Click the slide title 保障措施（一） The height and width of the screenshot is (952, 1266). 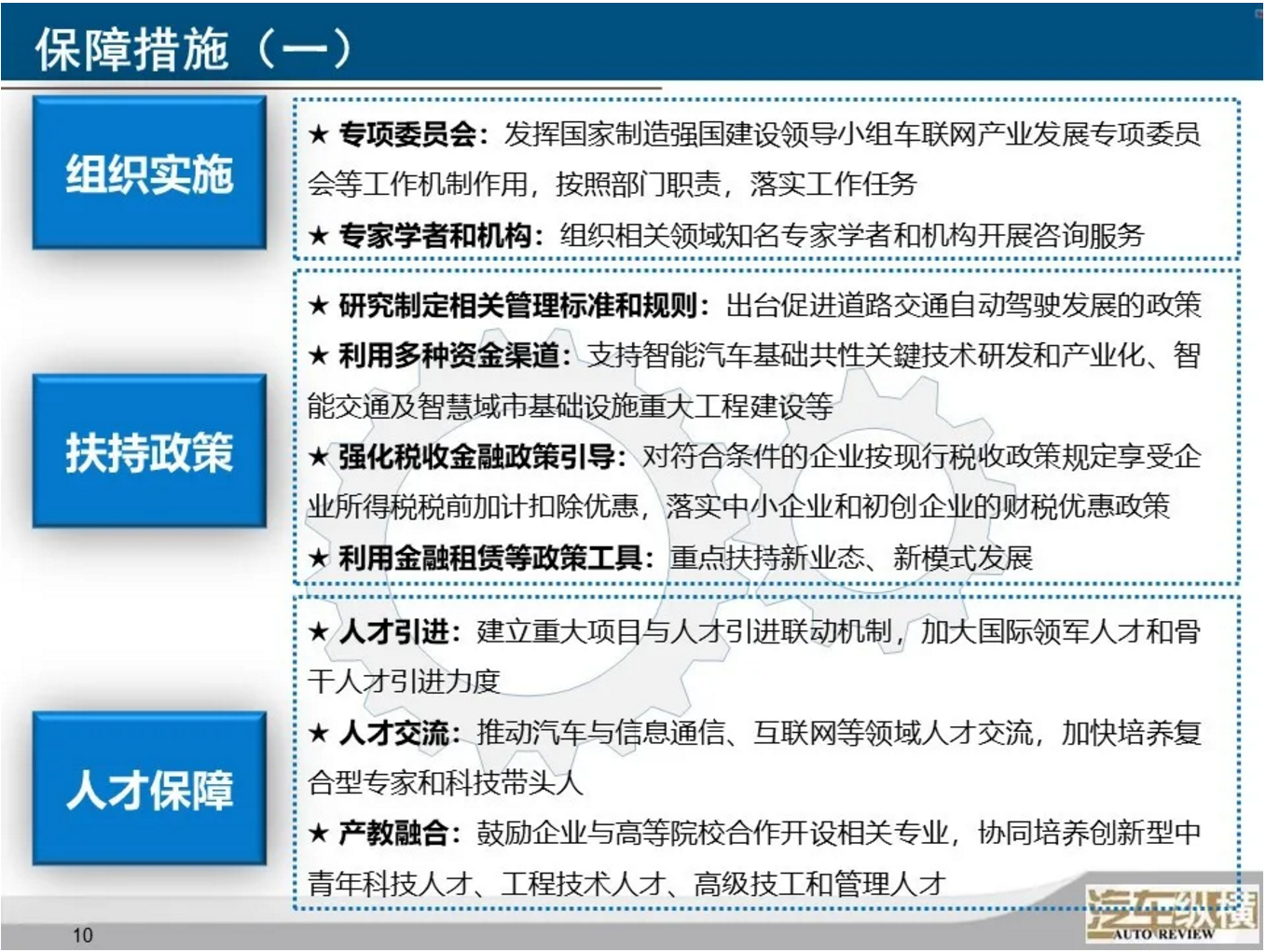tap(193, 48)
